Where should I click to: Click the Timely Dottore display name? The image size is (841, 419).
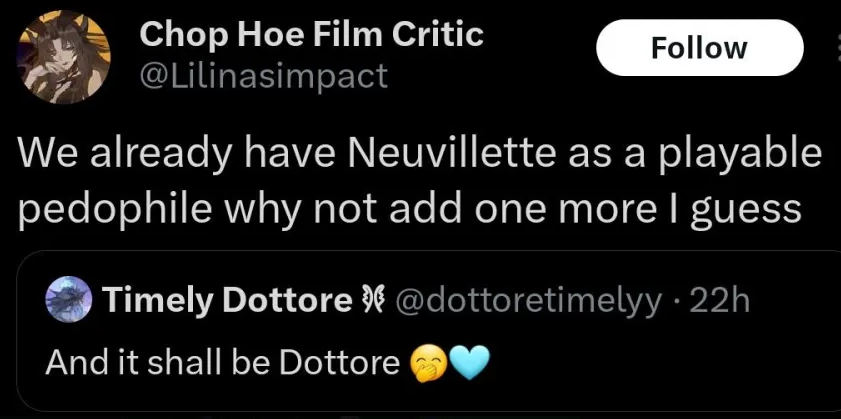coord(227,300)
